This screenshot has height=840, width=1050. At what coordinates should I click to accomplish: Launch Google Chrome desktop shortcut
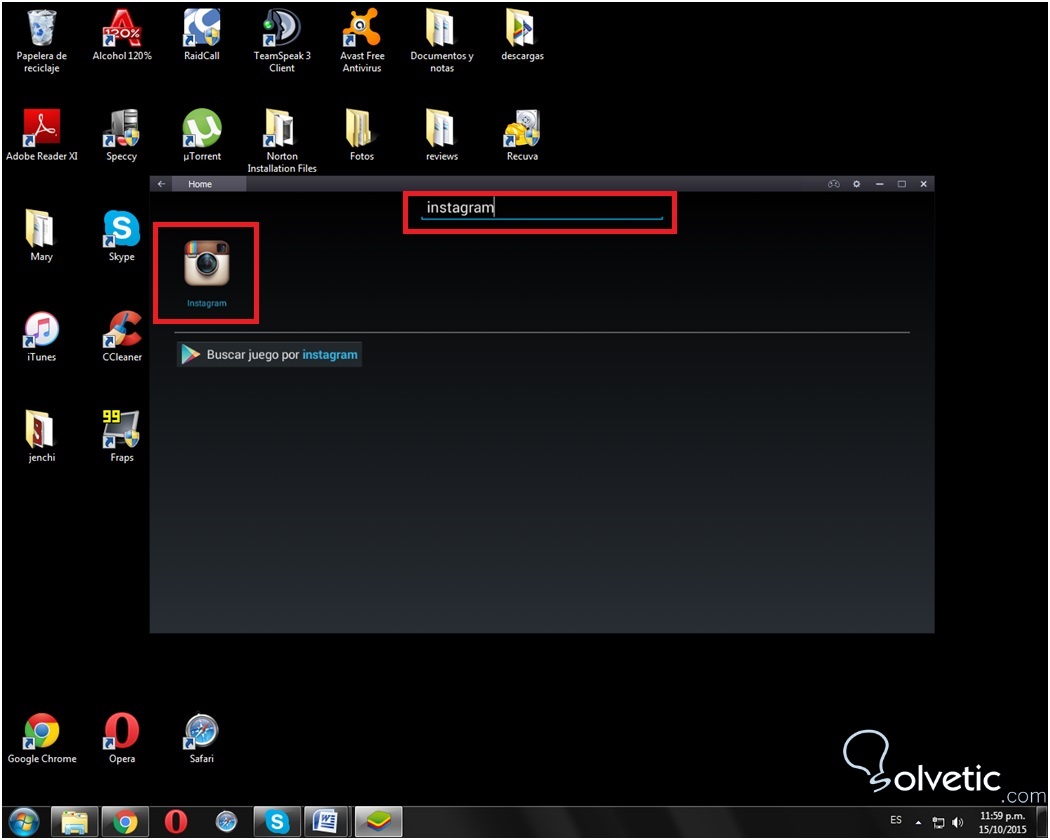click(42, 738)
